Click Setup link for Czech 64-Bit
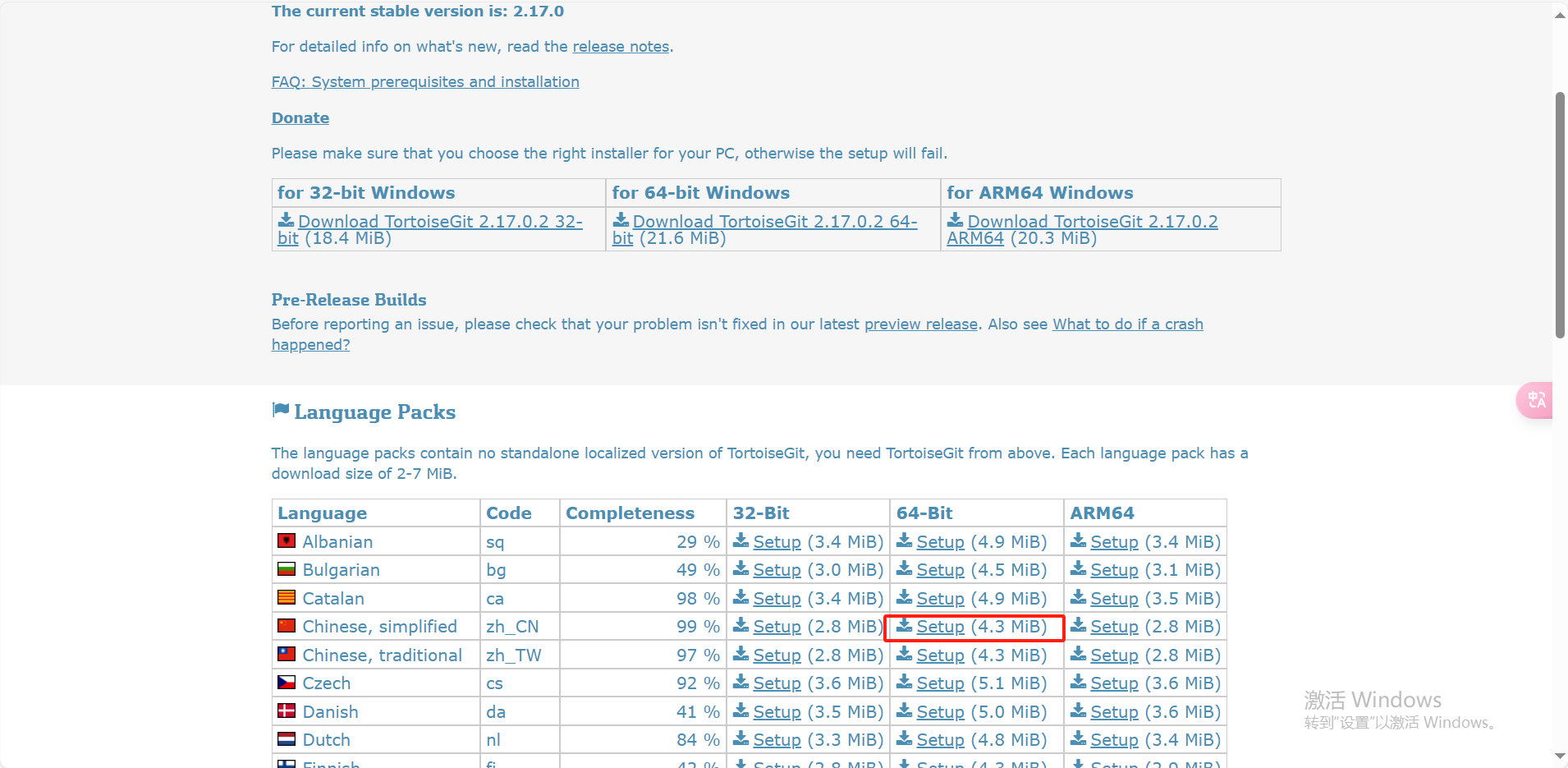The image size is (1568, 768). 941,683
